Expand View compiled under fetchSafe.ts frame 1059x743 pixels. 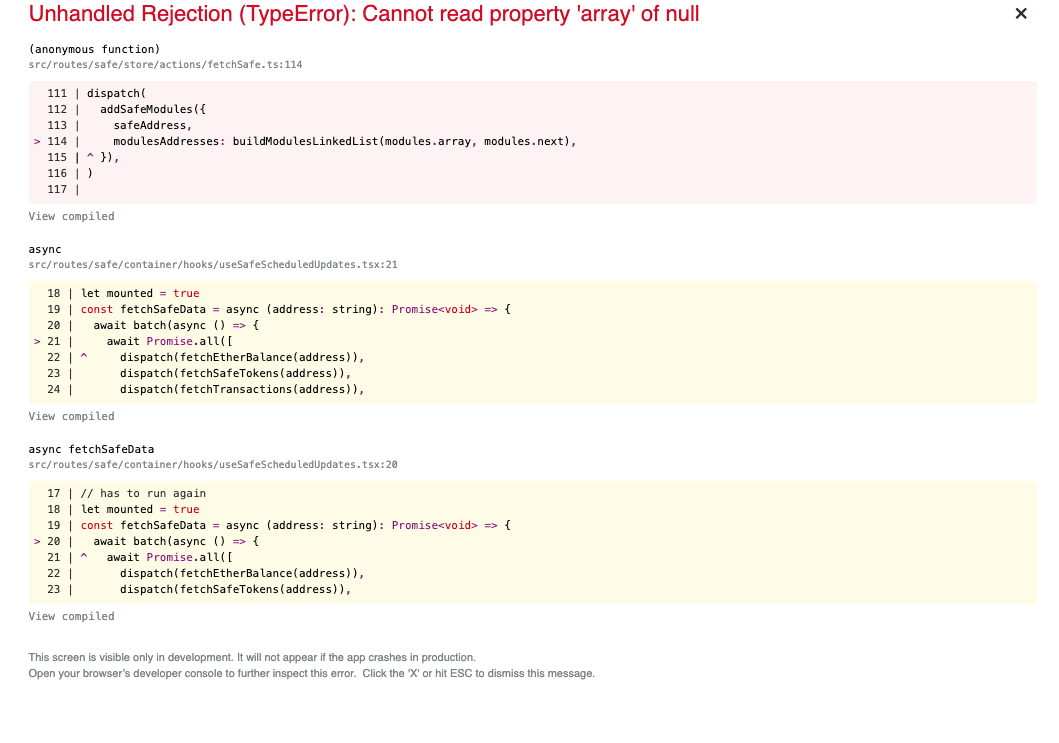pyautogui.click(x=71, y=216)
